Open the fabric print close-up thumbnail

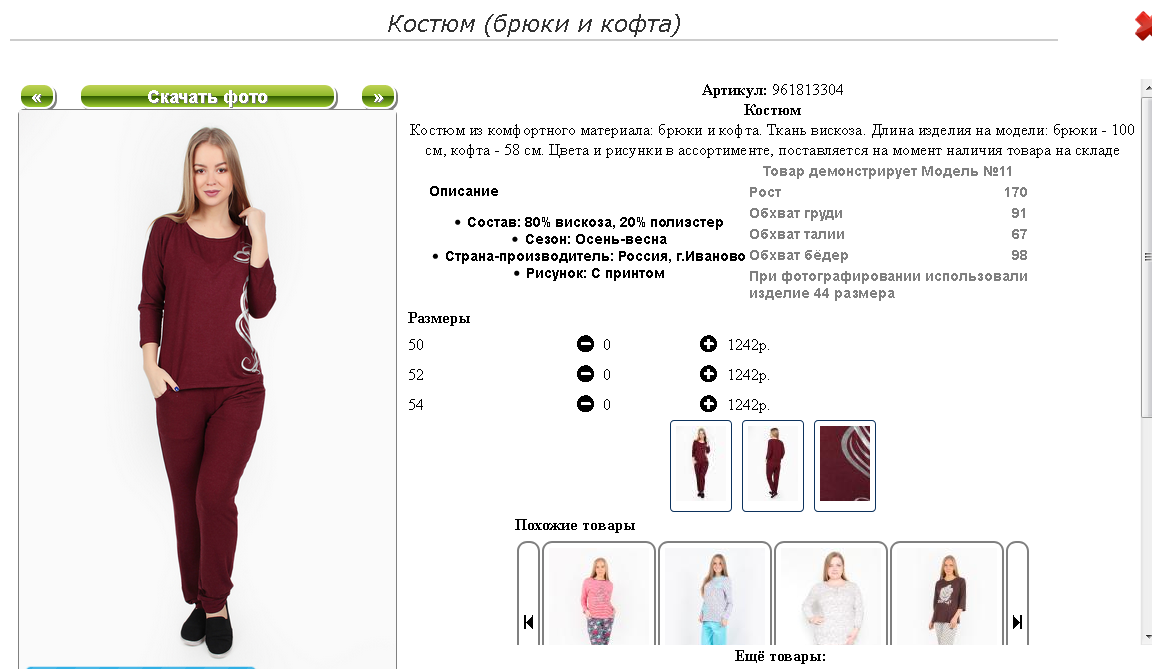[845, 466]
